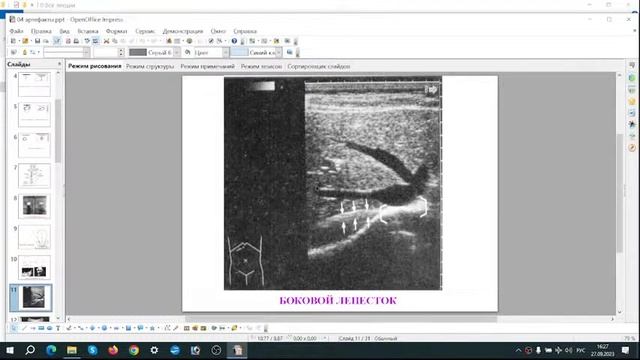The image size is (640, 360).
Task: Click the Cut scissors icon
Action: coord(107,41)
